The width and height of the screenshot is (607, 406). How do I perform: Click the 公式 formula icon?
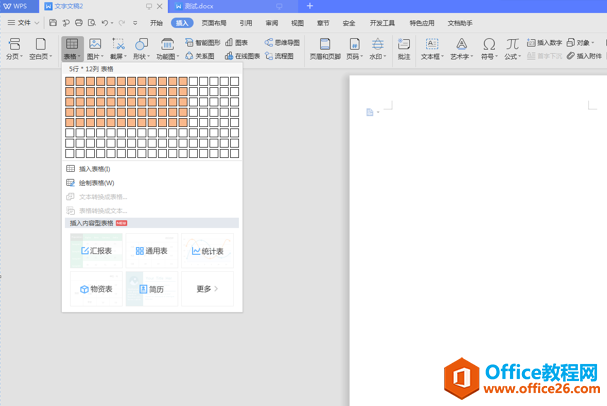click(x=512, y=49)
